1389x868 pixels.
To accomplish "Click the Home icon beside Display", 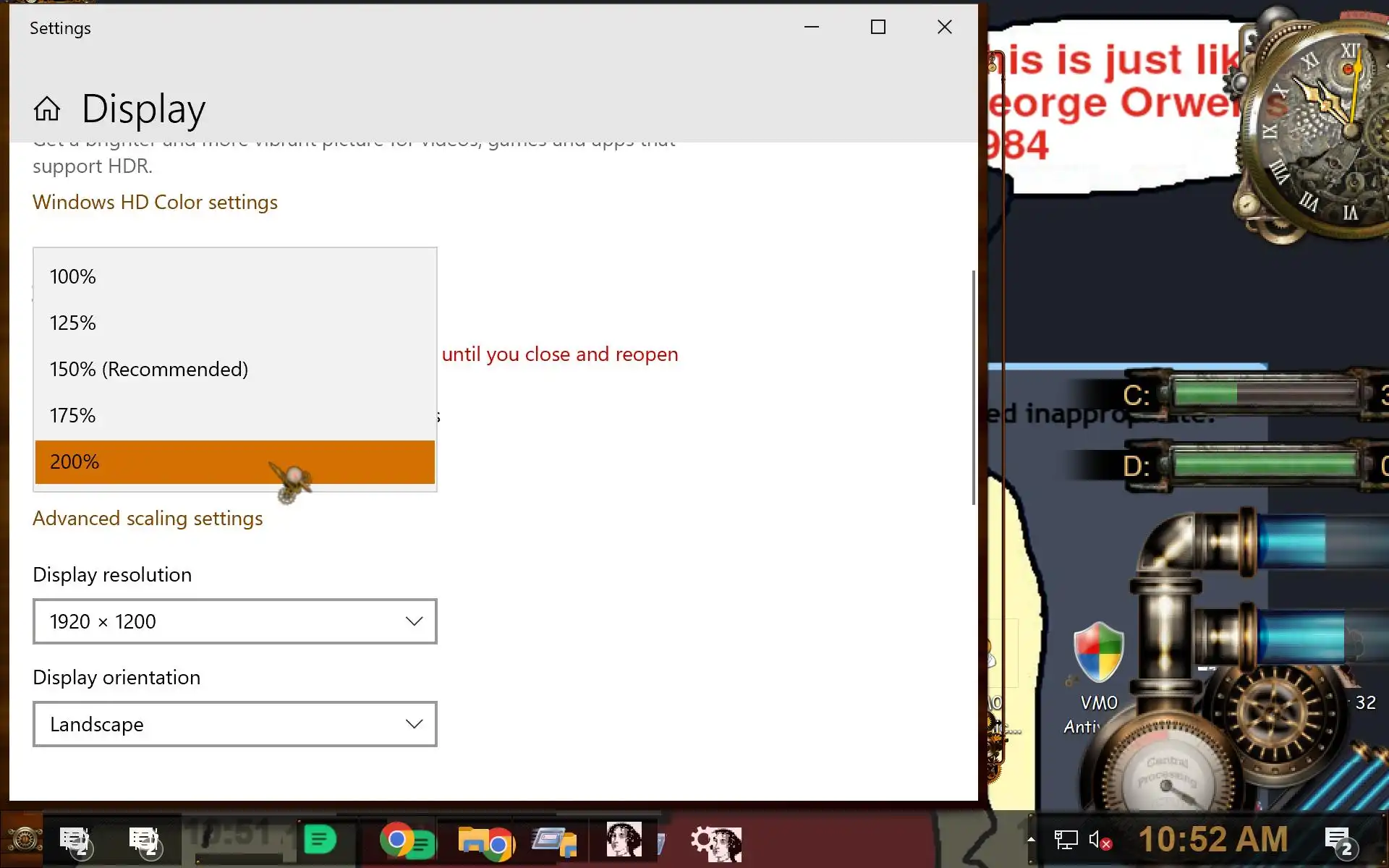I will (47, 109).
